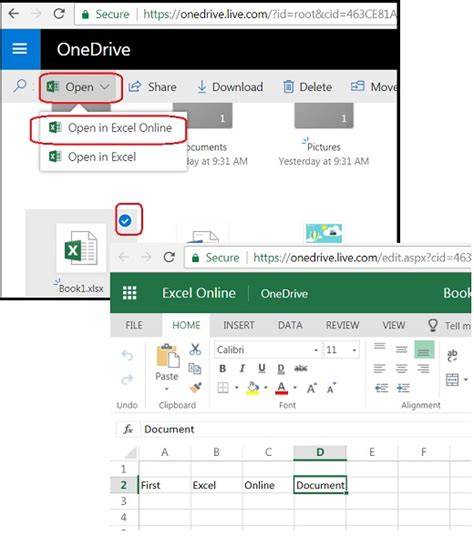474x536 pixels.
Task: Click Middle Align icon
Action: (x=401, y=349)
